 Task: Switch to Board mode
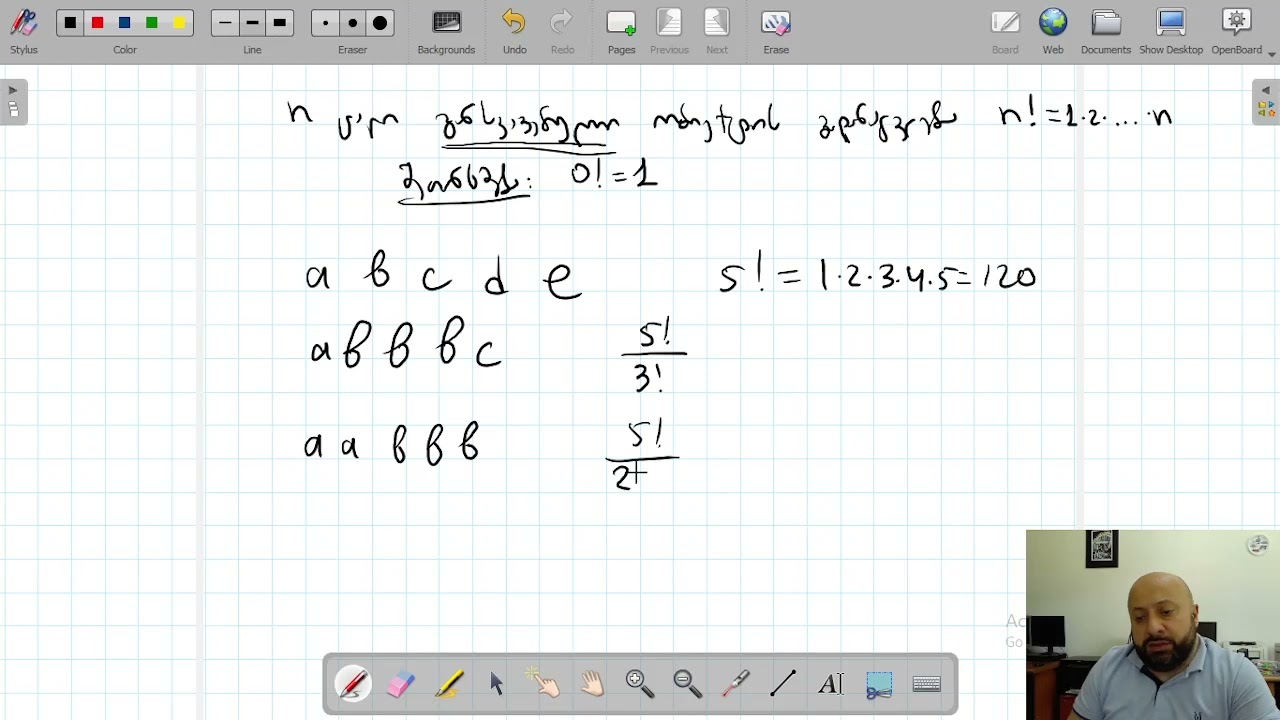click(1005, 32)
